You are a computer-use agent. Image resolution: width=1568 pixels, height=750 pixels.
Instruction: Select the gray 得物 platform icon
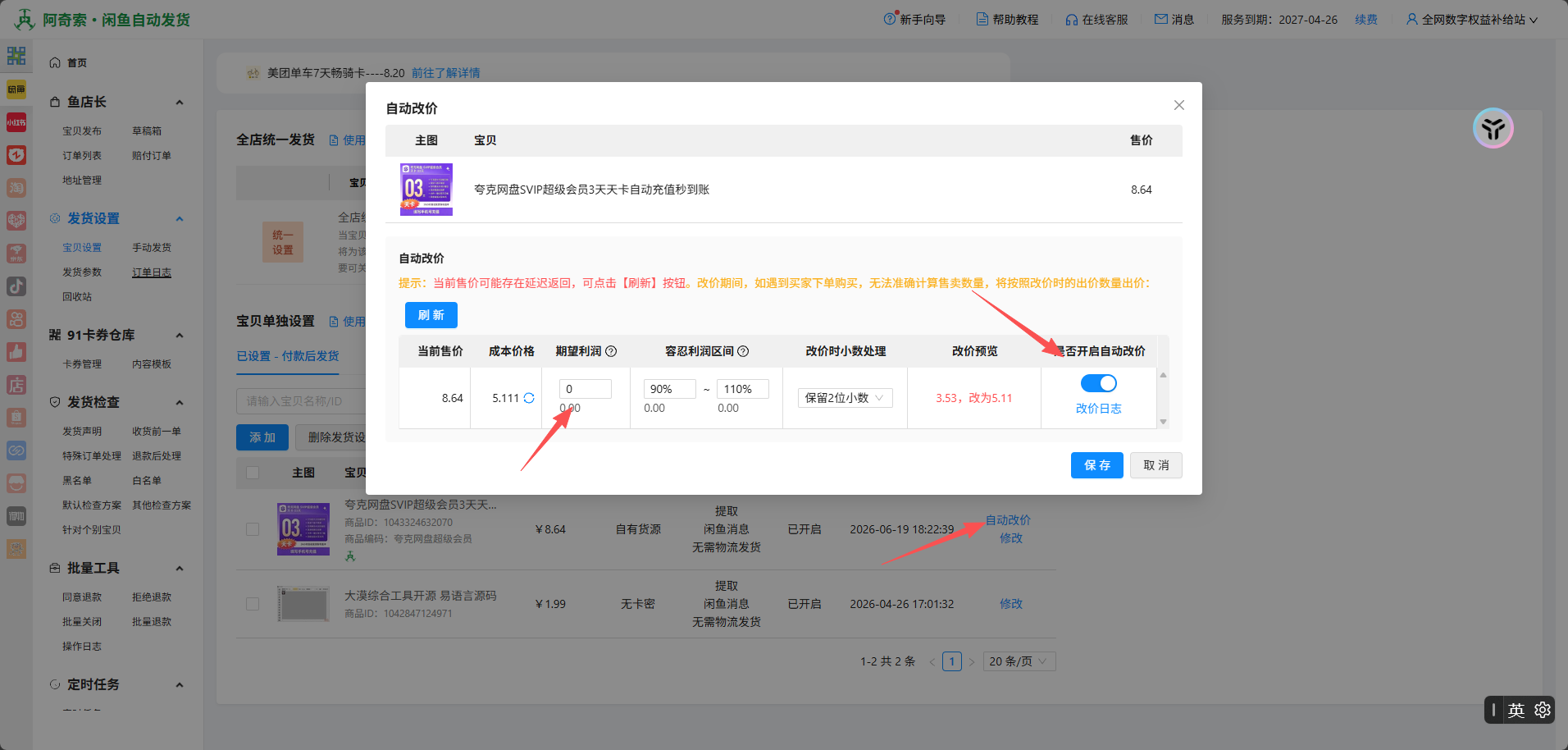[16, 516]
